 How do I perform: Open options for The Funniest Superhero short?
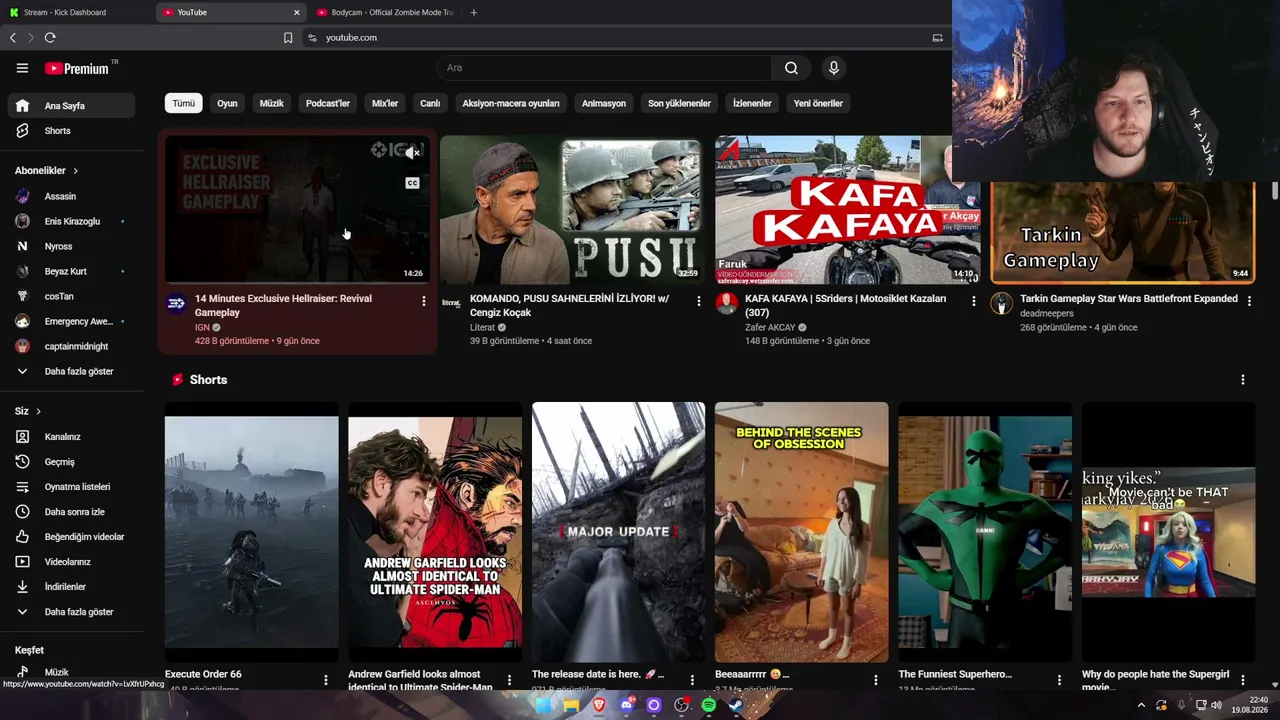click(1060, 680)
